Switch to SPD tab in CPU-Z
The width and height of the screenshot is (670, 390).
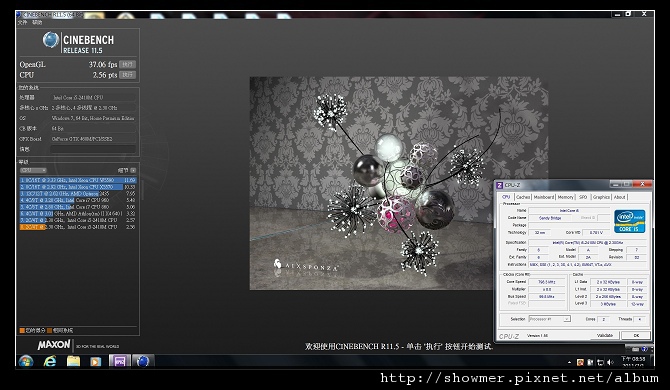[583, 197]
